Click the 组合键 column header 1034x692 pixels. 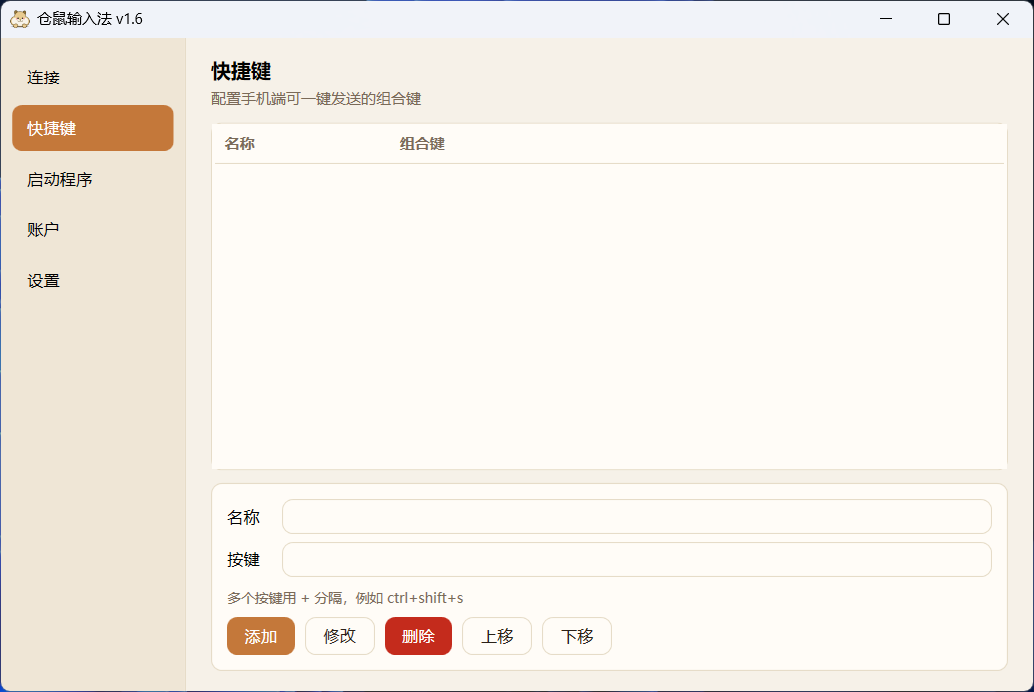point(422,144)
